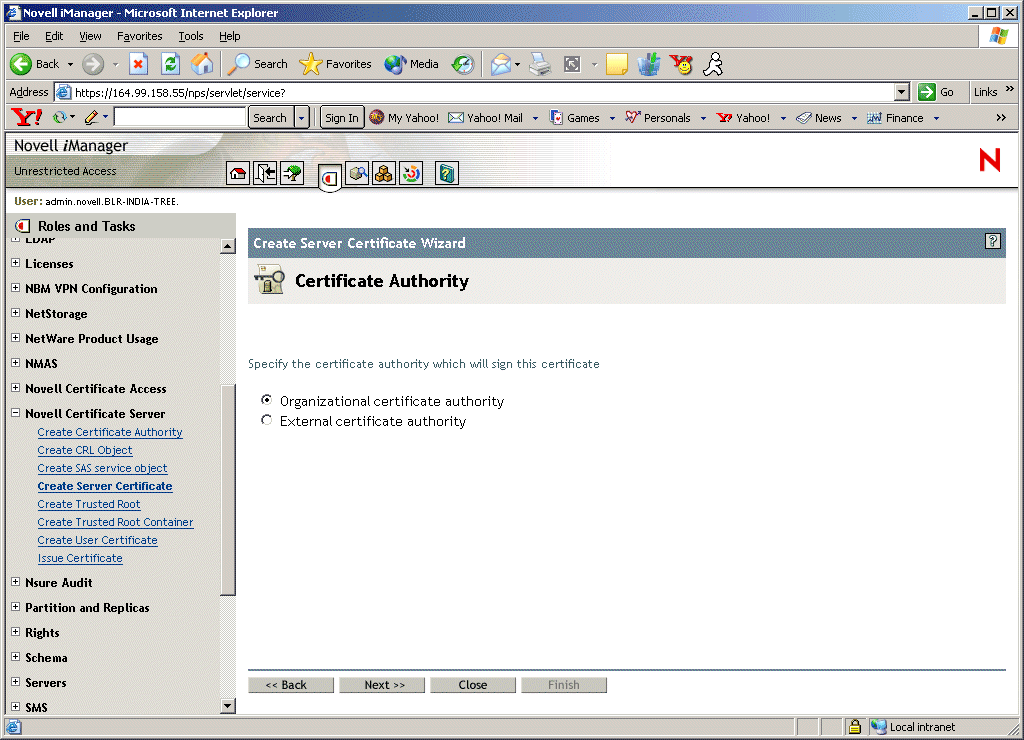Expand the Rights role
This screenshot has height=740, width=1024.
(x=16, y=632)
